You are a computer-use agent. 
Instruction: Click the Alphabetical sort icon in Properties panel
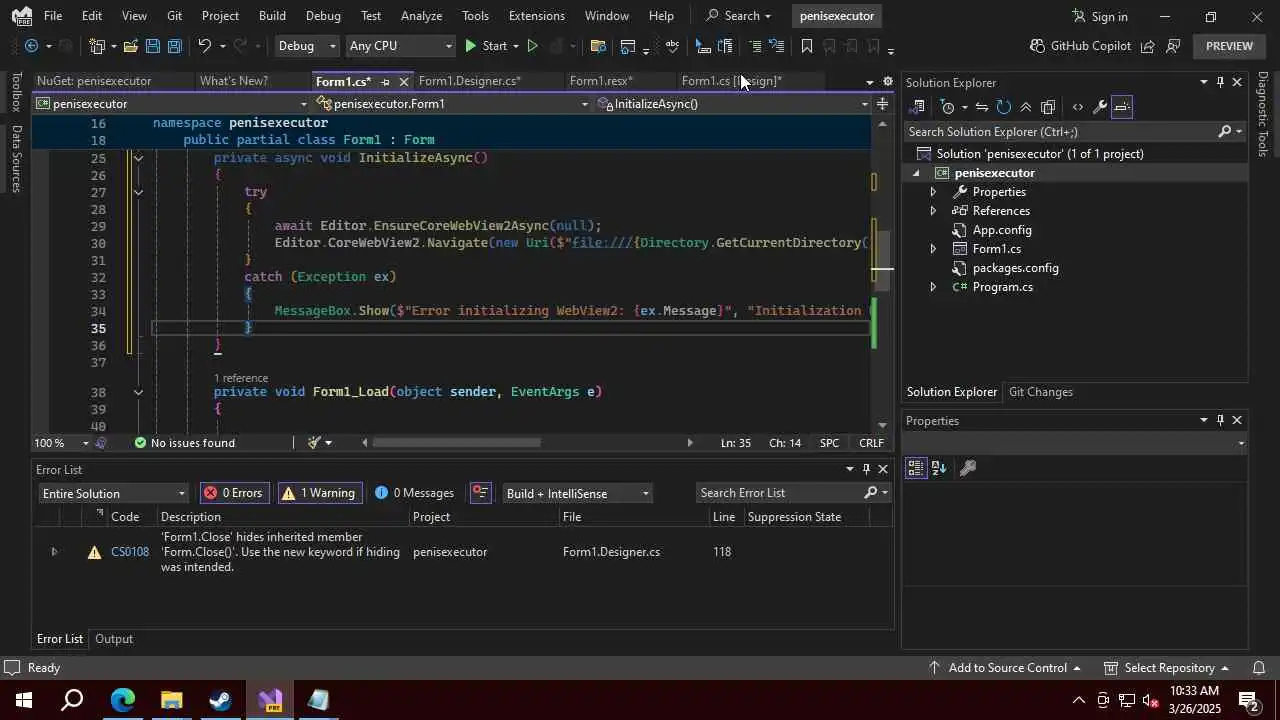[939, 468]
